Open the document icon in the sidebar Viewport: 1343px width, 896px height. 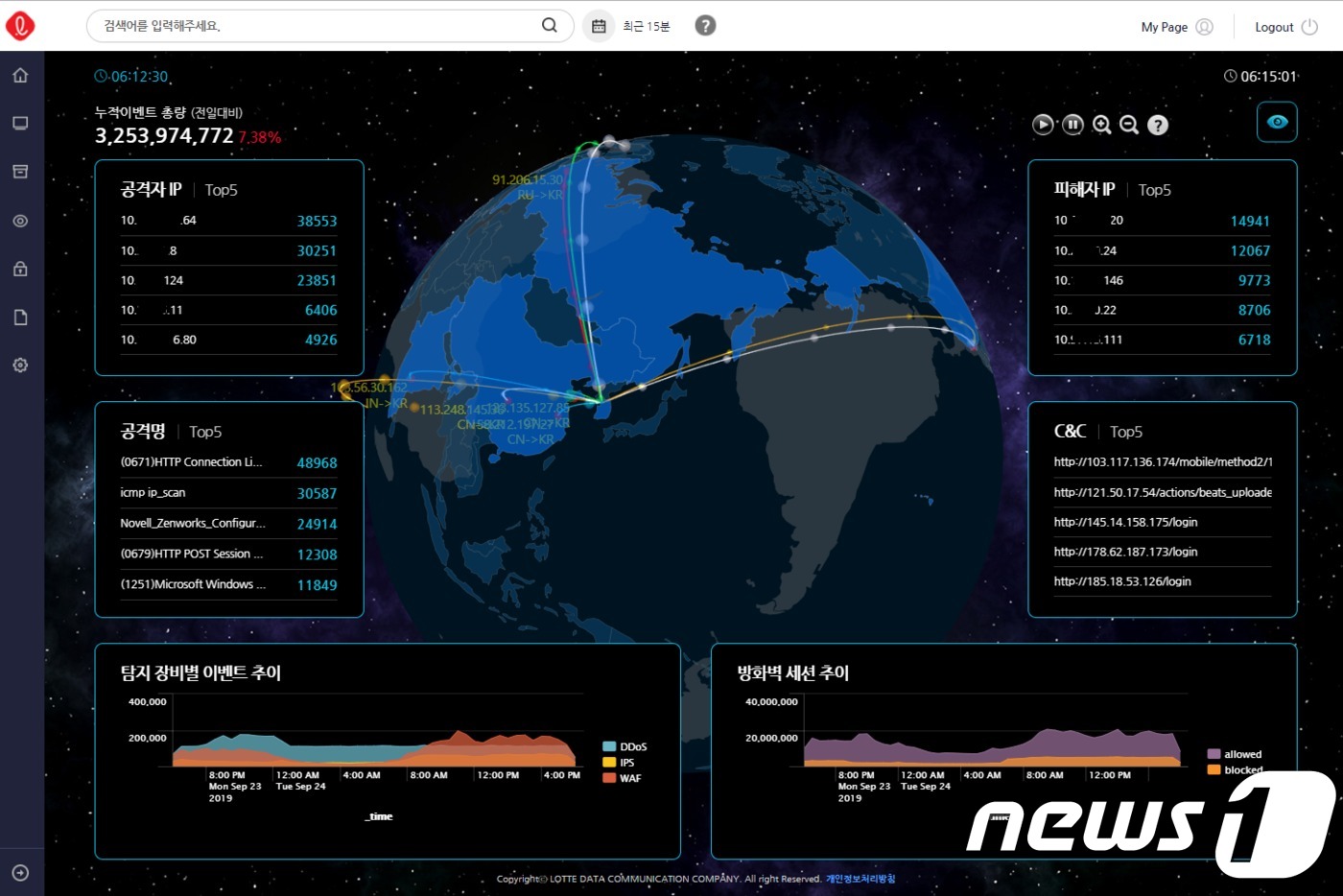[x=20, y=318]
